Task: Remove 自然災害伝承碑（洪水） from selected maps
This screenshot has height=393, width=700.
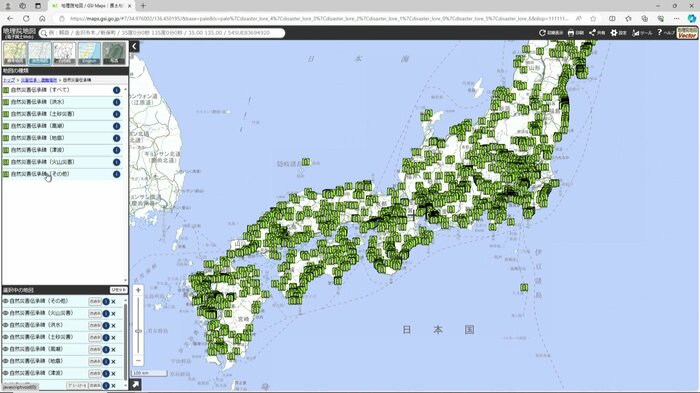Action: tap(113, 326)
